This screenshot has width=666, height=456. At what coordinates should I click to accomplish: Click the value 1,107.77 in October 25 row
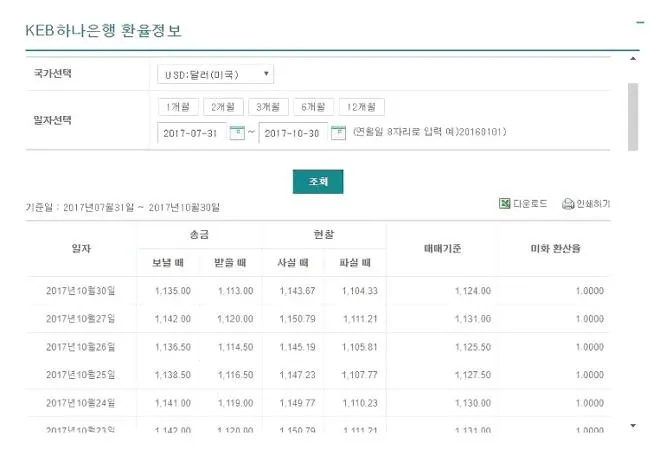360,375
